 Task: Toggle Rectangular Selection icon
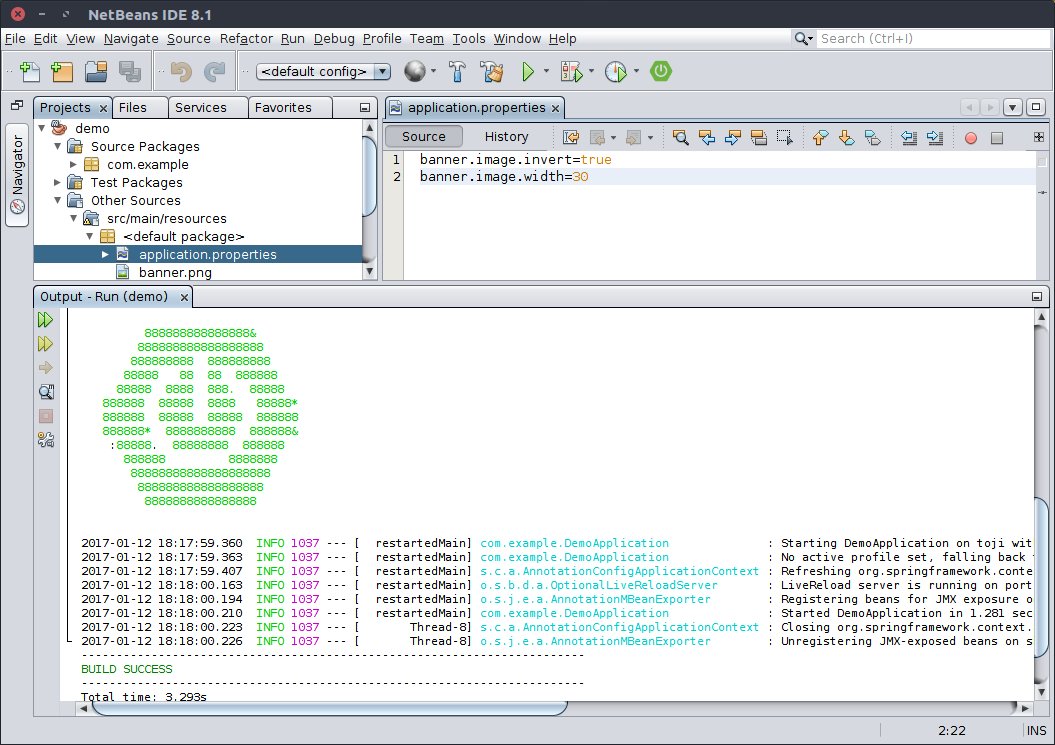(x=785, y=137)
